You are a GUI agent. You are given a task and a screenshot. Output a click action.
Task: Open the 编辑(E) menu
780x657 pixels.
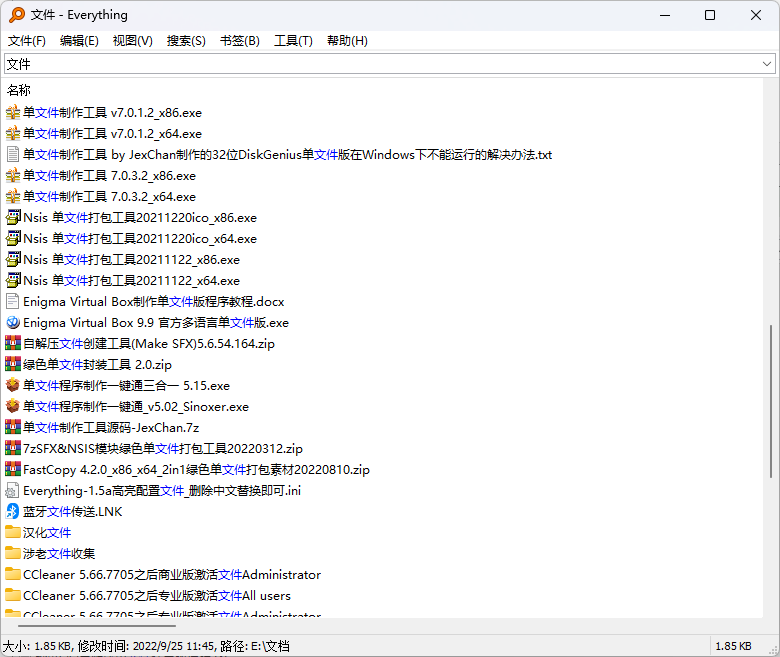79,41
